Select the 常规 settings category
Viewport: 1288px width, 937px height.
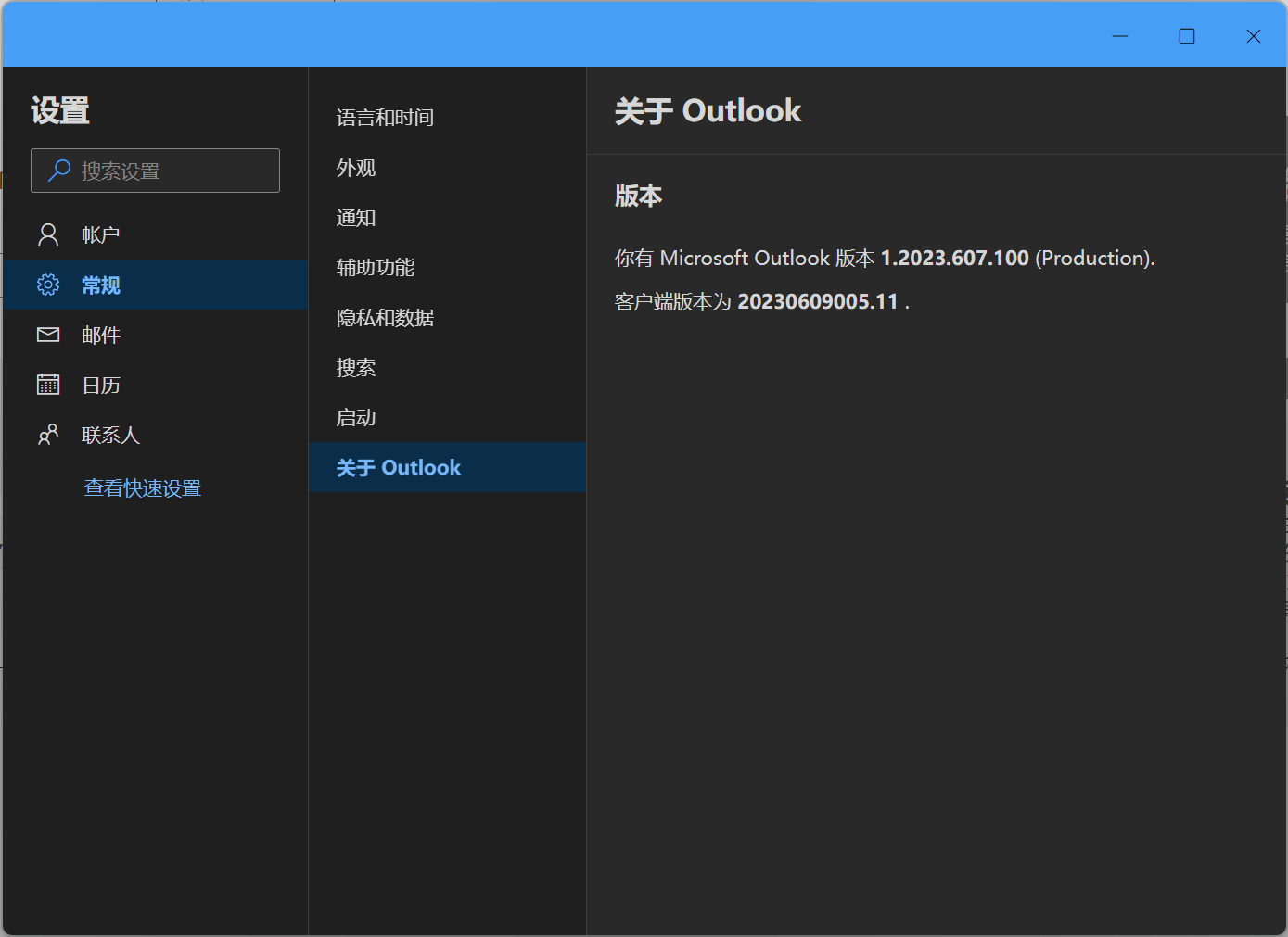[x=155, y=285]
